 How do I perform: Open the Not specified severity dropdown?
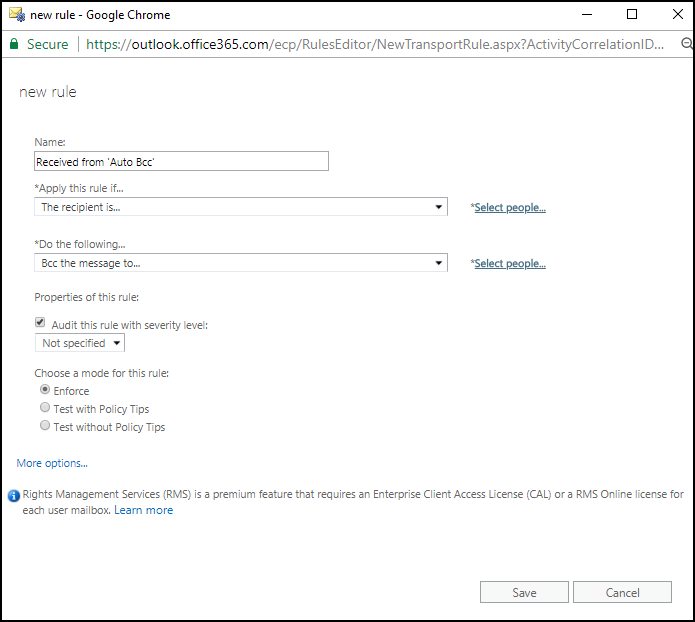(80, 343)
